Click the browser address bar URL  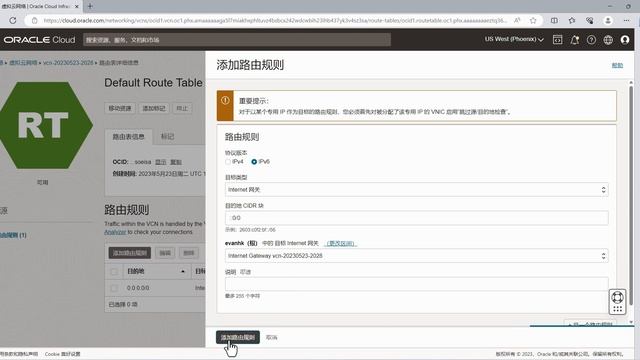click(x=276, y=20)
